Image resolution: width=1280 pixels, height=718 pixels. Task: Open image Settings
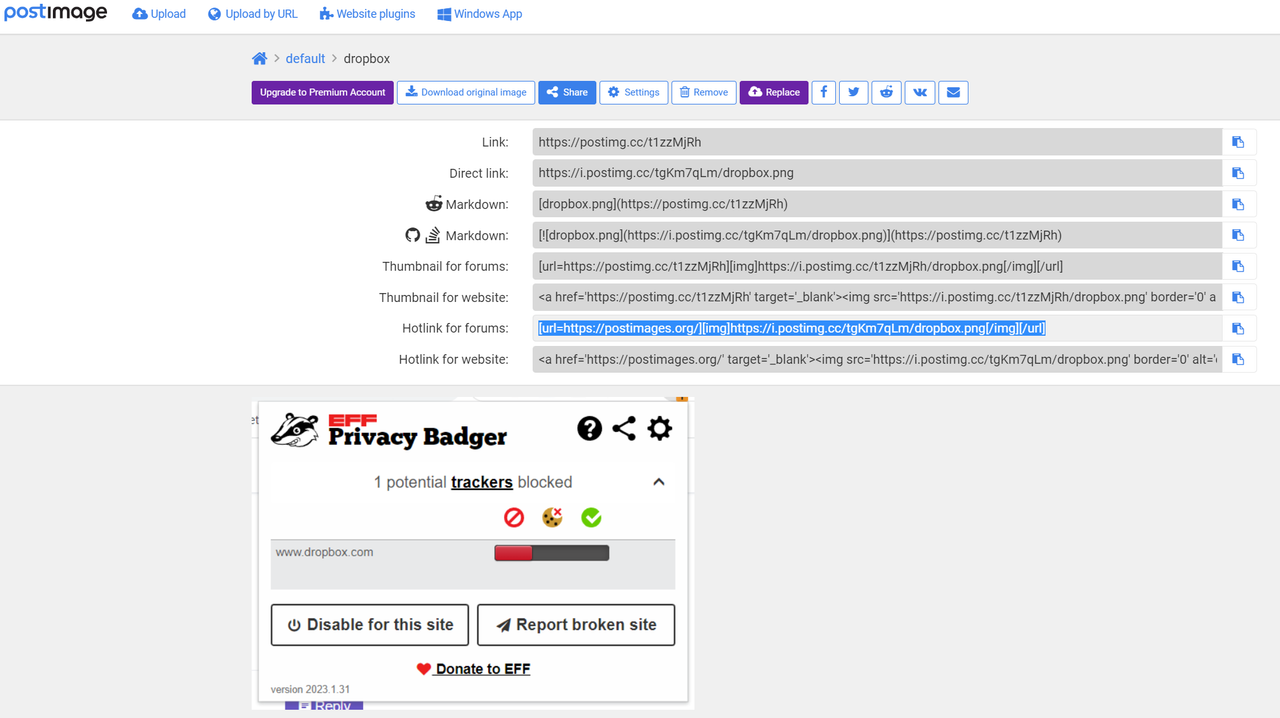[x=634, y=92]
